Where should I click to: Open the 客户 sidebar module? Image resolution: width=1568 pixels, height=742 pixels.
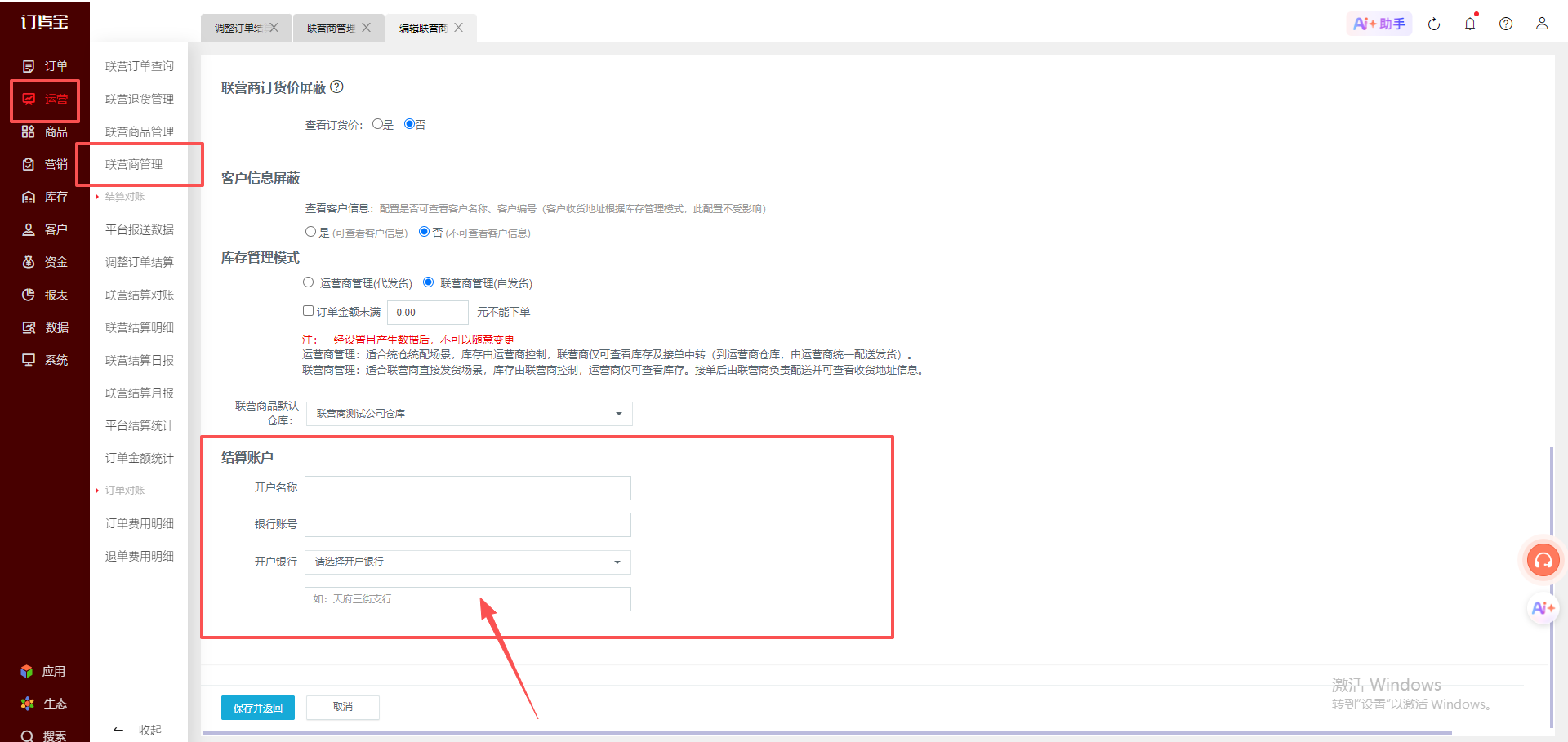(x=45, y=229)
